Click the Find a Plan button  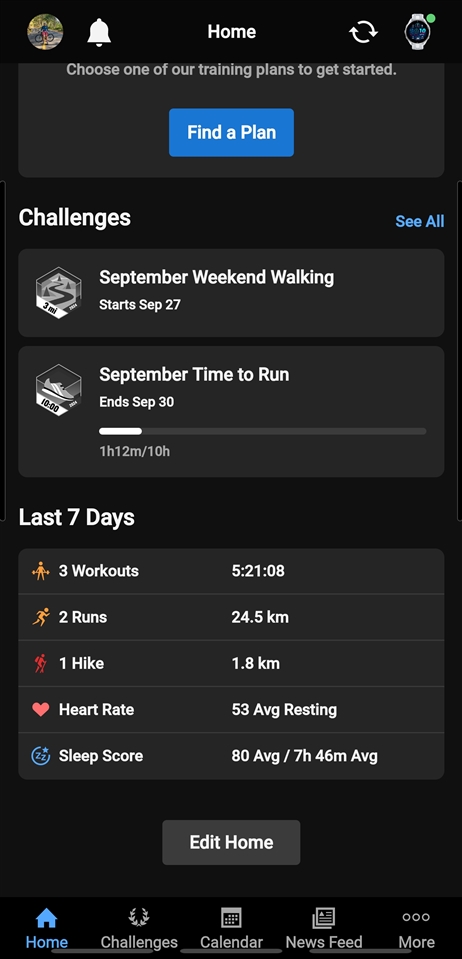click(231, 133)
